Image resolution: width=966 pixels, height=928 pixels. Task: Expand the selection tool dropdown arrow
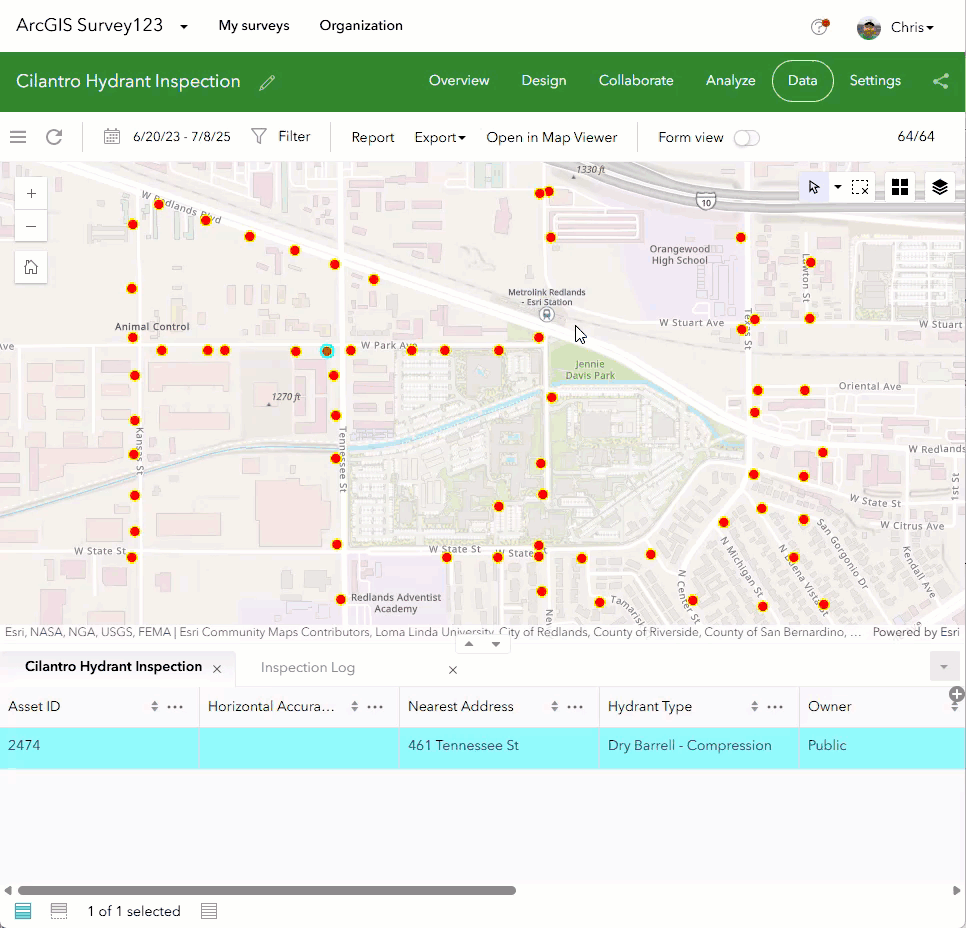pos(838,186)
